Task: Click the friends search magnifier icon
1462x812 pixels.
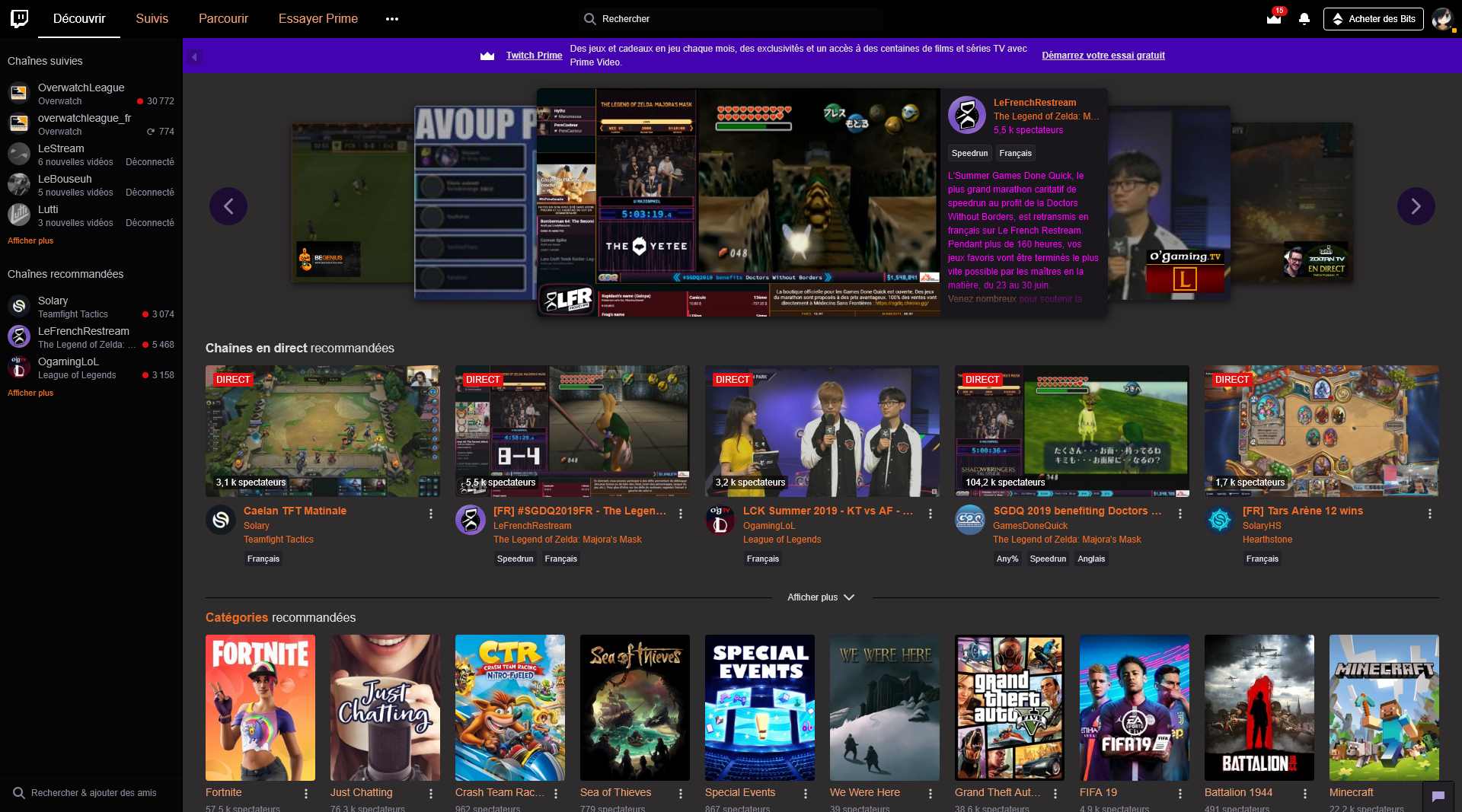Action: click(x=19, y=793)
